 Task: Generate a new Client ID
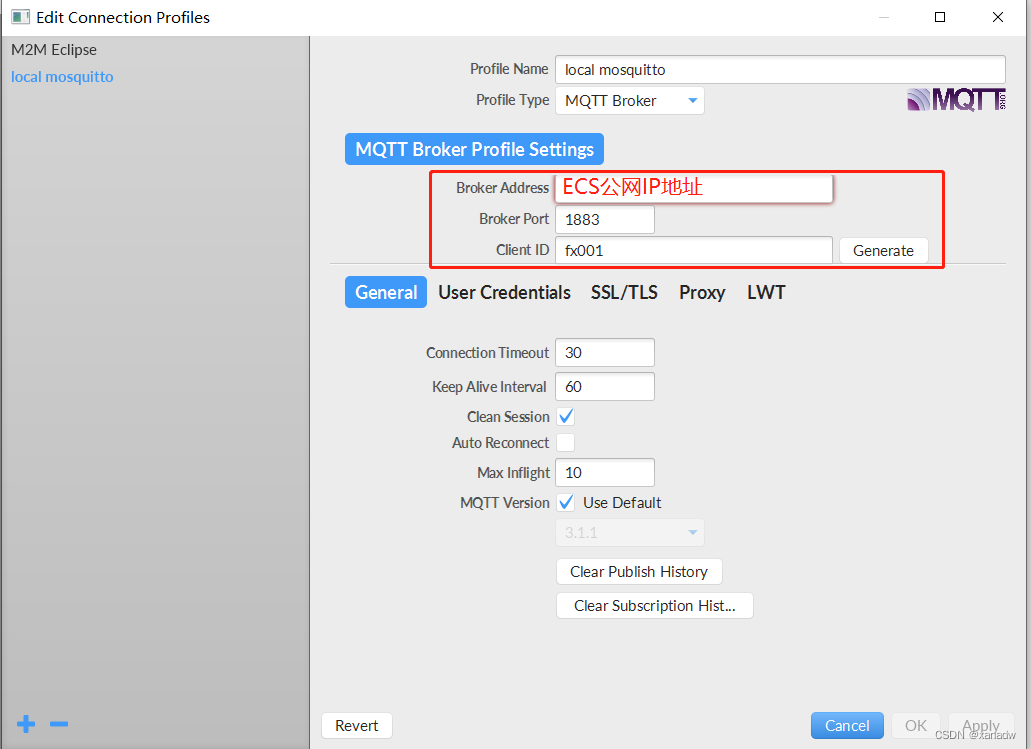click(x=883, y=251)
